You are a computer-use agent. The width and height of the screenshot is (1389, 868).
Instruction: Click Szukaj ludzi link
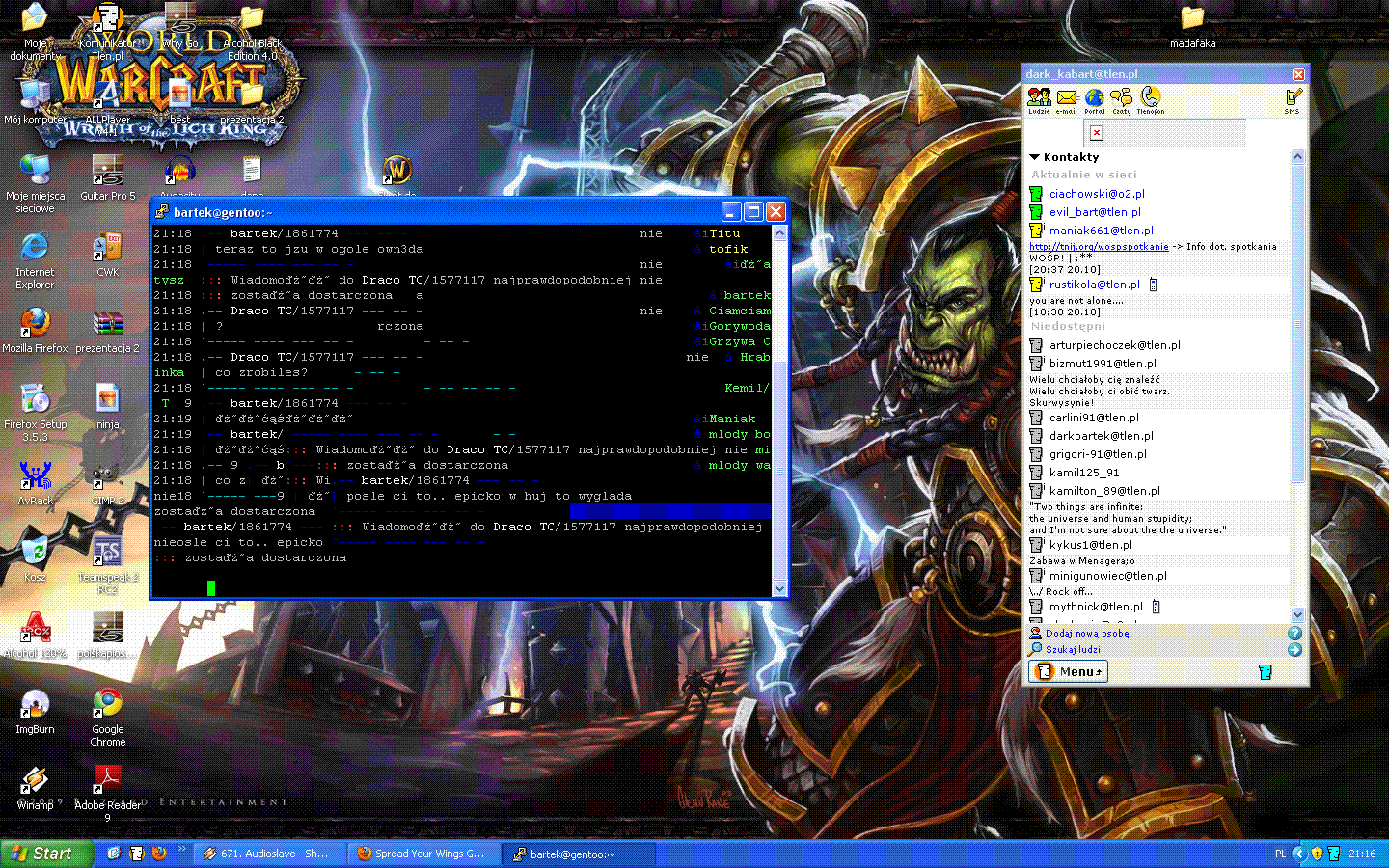(1073, 650)
